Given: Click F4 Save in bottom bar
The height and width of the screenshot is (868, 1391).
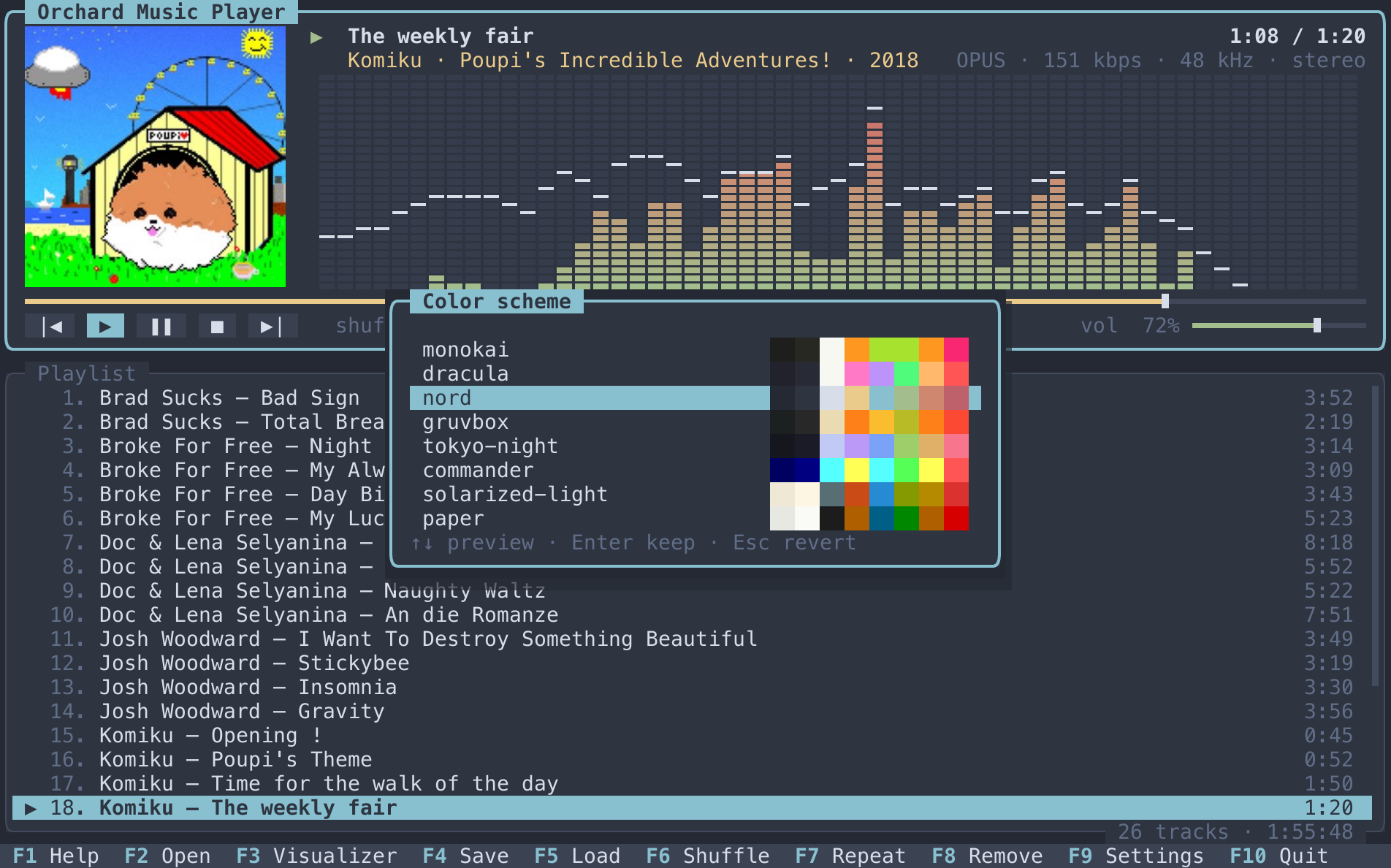Looking at the screenshot, I should tap(465, 856).
